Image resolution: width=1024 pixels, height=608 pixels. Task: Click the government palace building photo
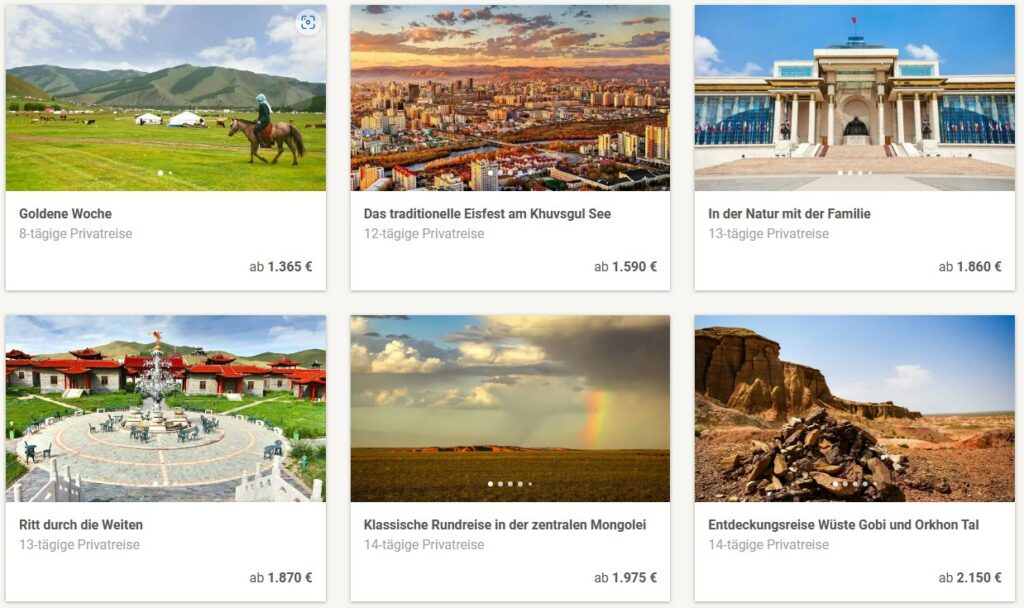(854, 98)
